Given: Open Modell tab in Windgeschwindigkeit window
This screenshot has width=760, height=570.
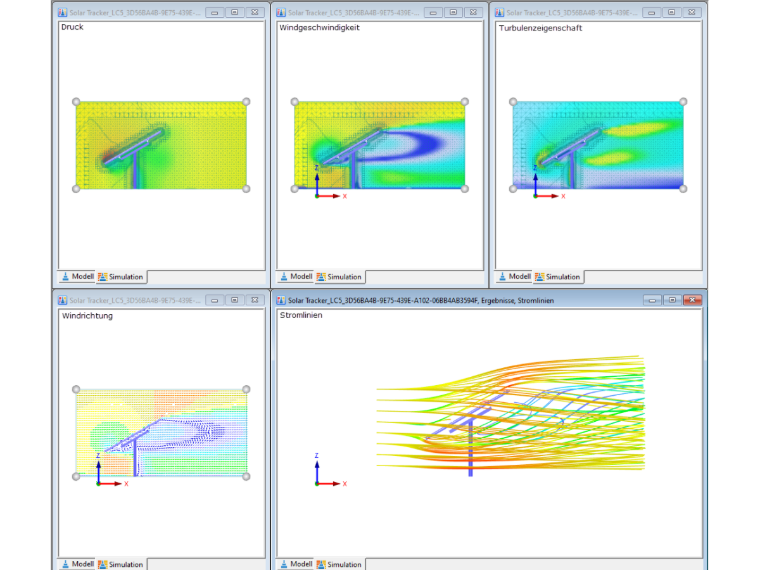Looking at the screenshot, I should click(x=296, y=277).
